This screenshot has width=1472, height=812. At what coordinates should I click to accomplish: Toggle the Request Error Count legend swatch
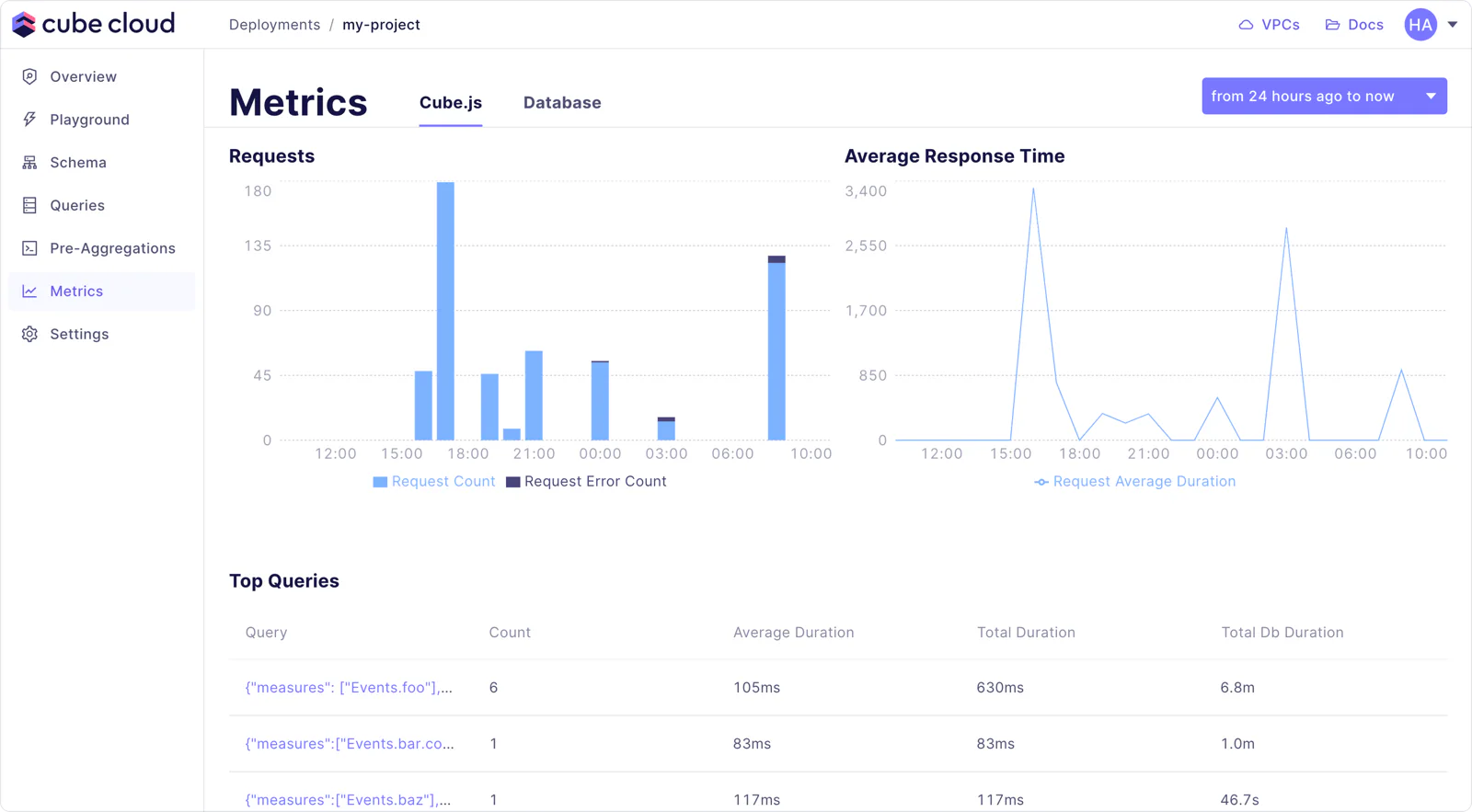point(513,482)
